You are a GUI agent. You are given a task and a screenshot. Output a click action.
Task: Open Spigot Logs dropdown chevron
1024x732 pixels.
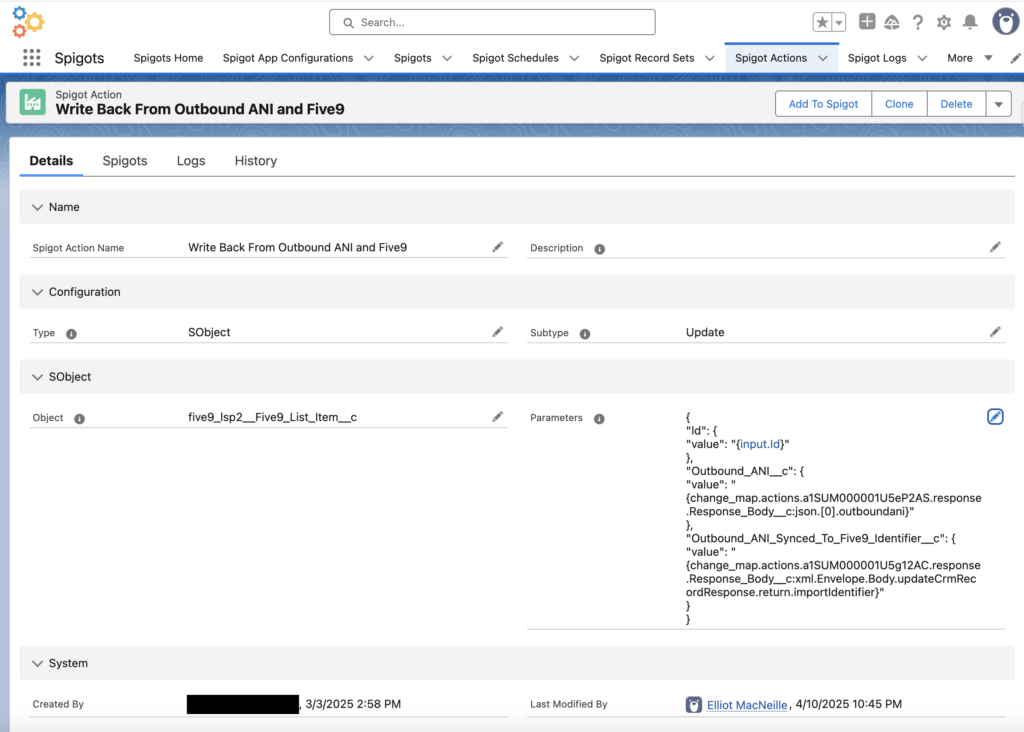click(x=922, y=58)
